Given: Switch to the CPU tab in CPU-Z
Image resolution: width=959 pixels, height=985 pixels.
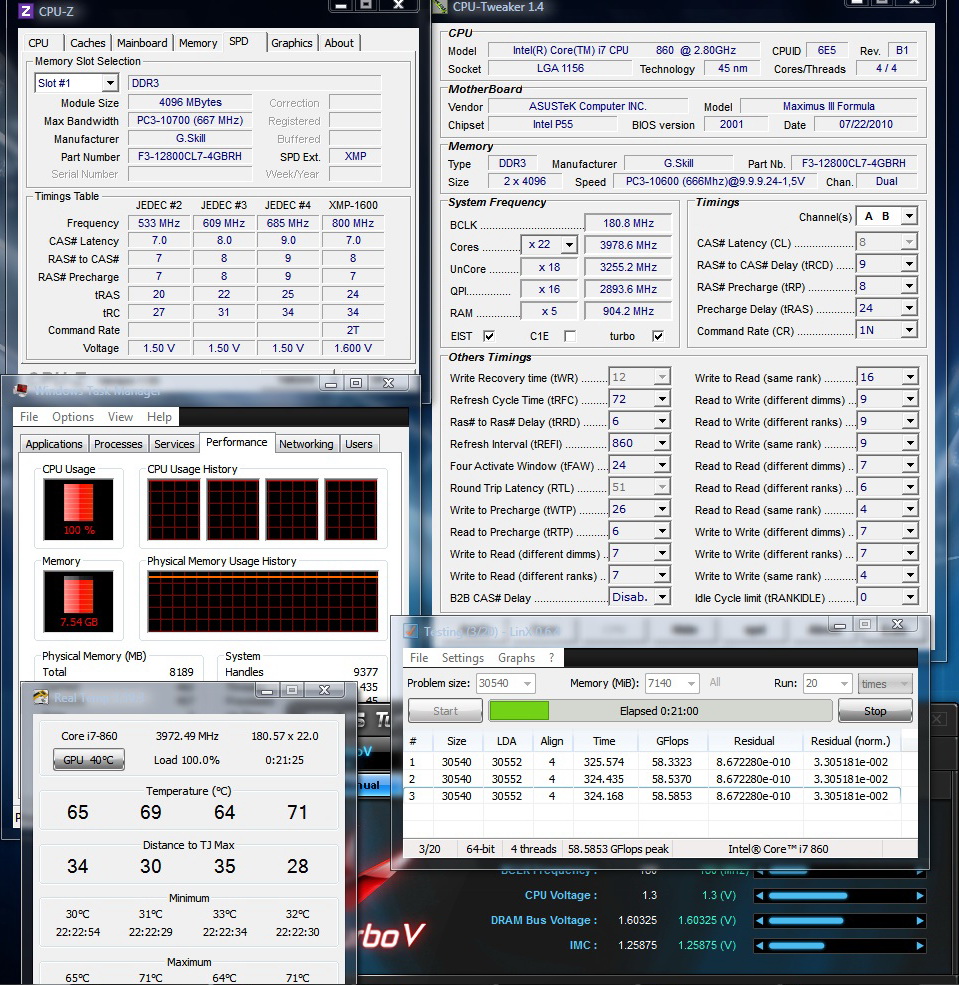Looking at the screenshot, I should click(x=38, y=43).
